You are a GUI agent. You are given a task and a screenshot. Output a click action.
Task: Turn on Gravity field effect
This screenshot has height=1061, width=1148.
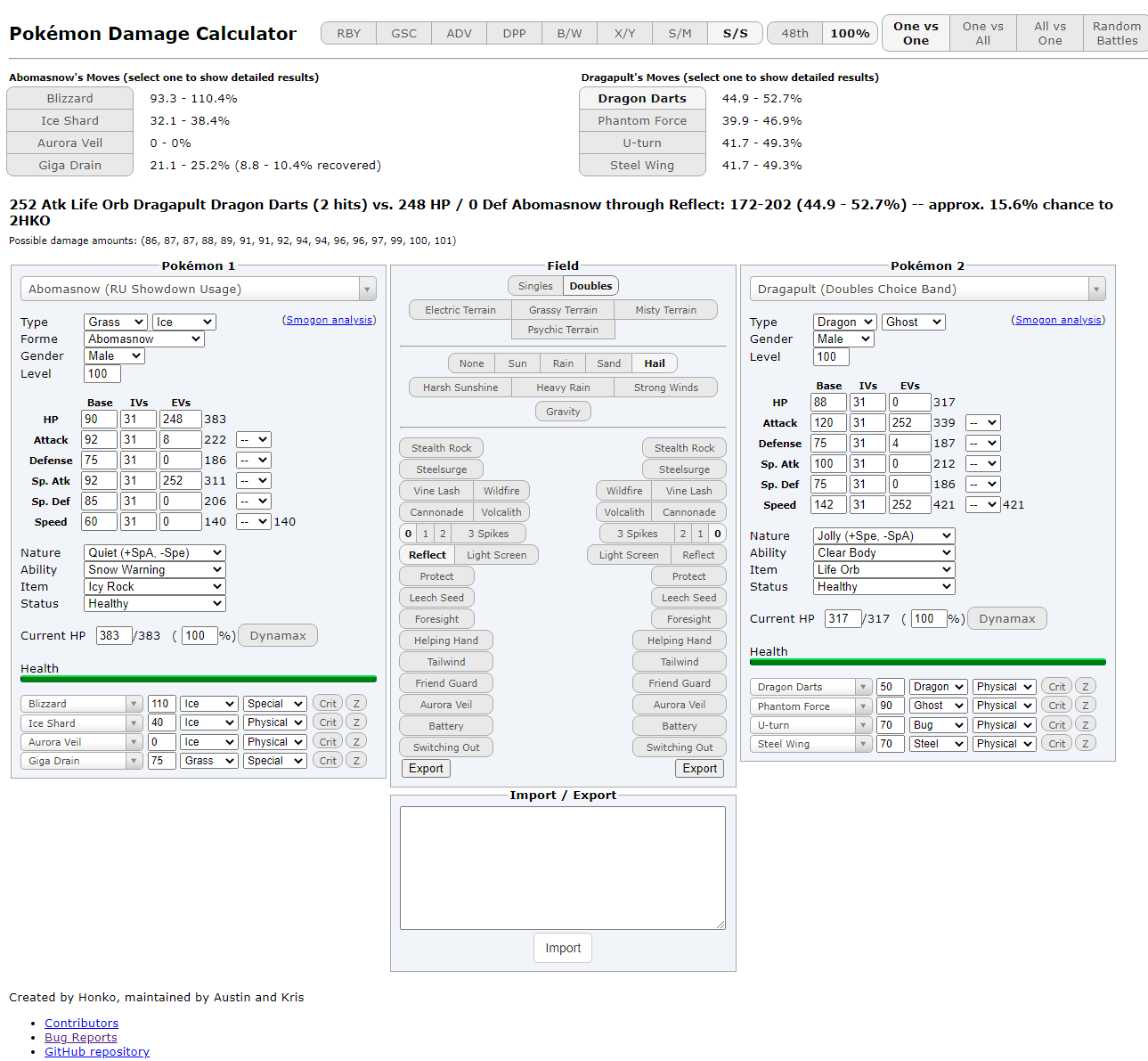563,412
